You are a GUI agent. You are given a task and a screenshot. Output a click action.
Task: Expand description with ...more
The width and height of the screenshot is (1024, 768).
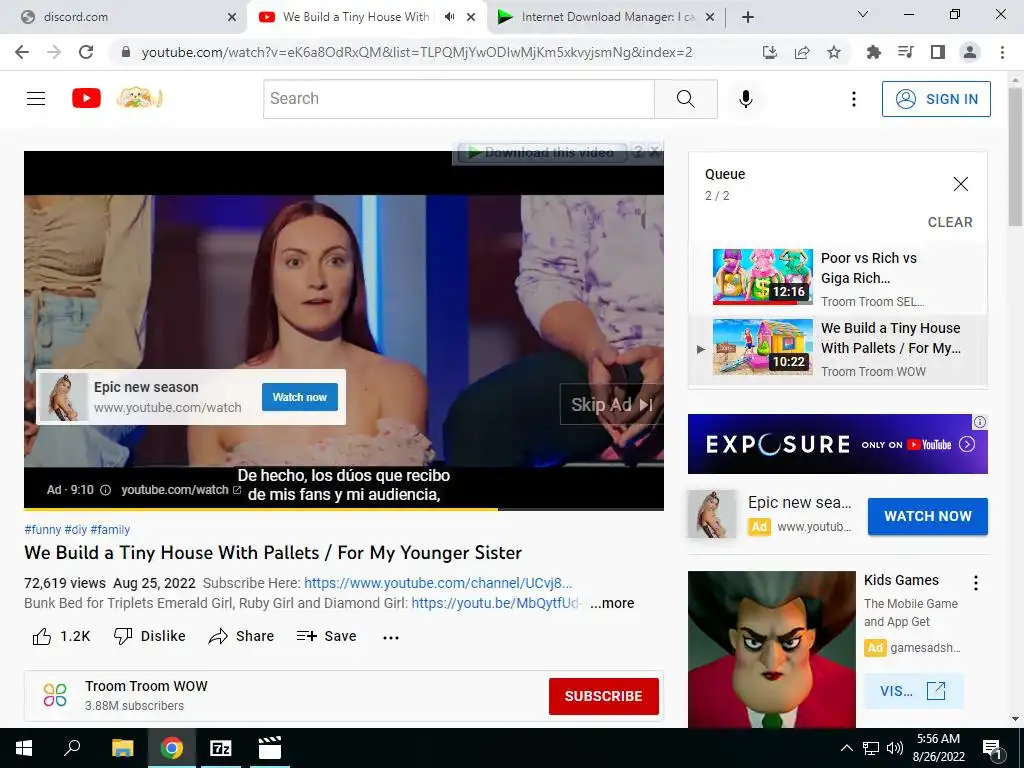612,603
